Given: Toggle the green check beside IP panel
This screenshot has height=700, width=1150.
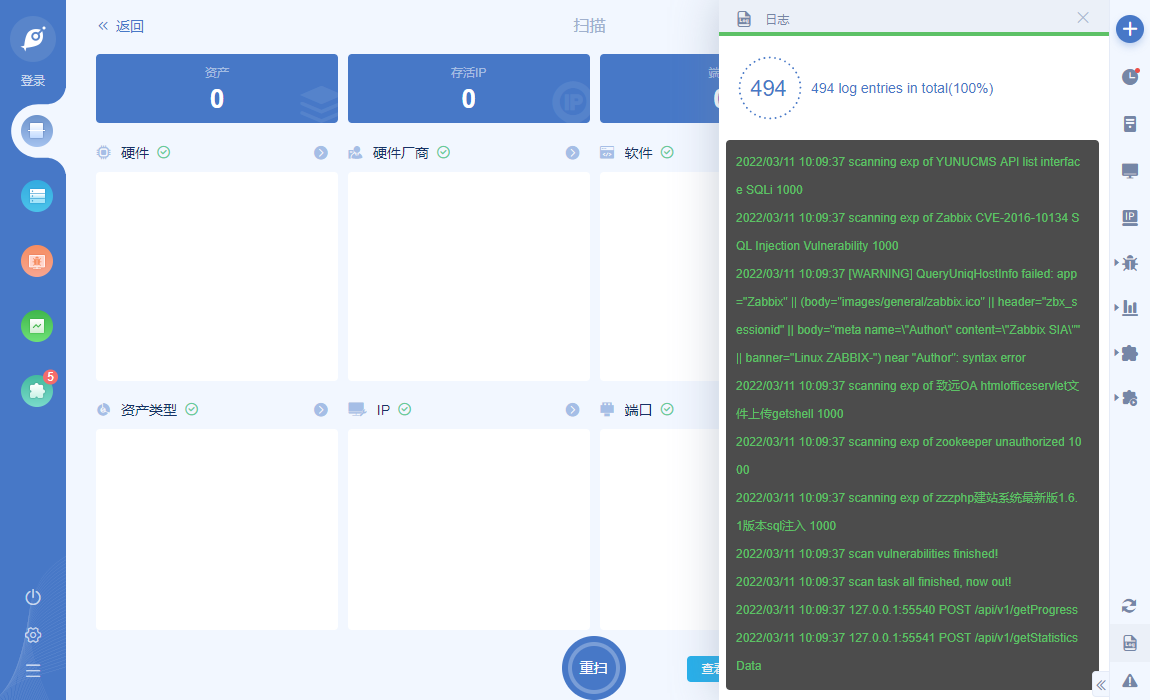Looking at the screenshot, I should pyautogui.click(x=405, y=409).
